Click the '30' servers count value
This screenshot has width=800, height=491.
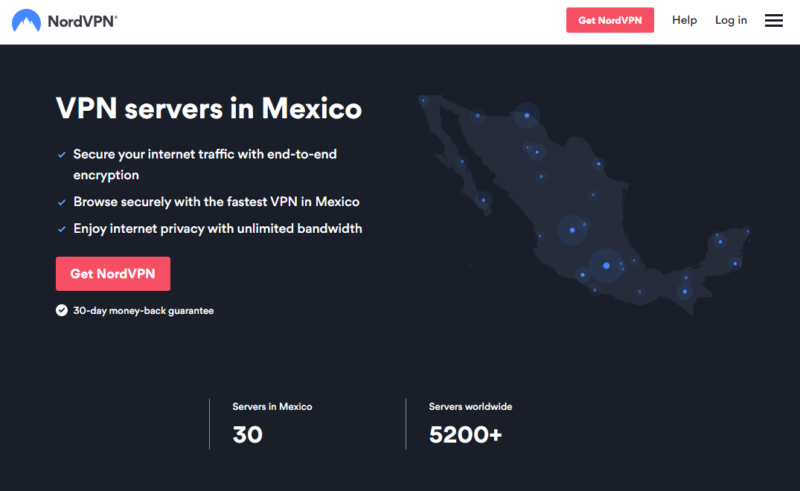point(247,435)
